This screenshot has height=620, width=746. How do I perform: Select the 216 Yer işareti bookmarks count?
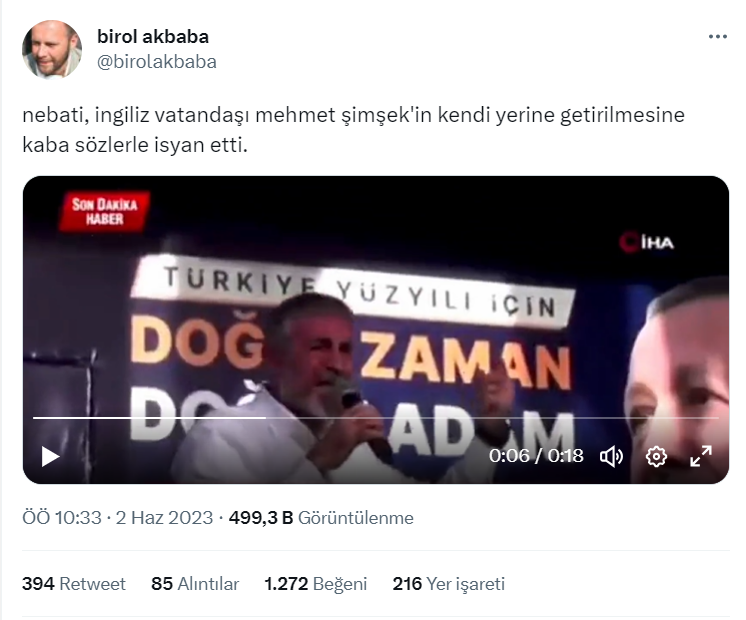click(x=448, y=584)
